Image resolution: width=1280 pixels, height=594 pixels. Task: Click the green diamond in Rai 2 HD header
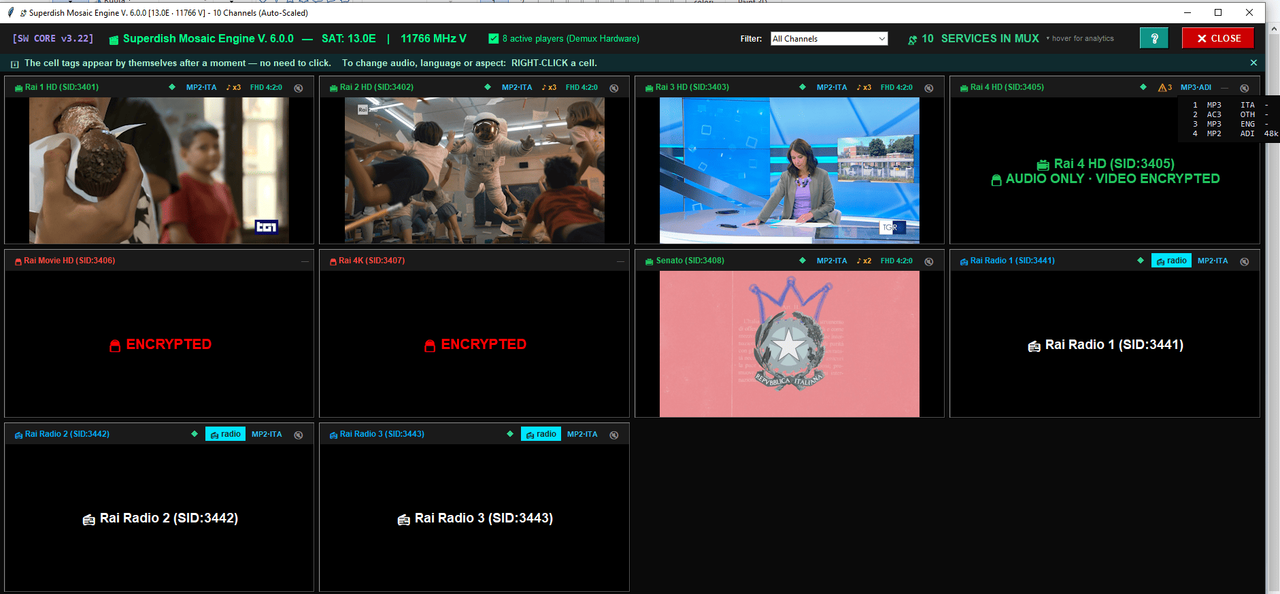(487, 87)
